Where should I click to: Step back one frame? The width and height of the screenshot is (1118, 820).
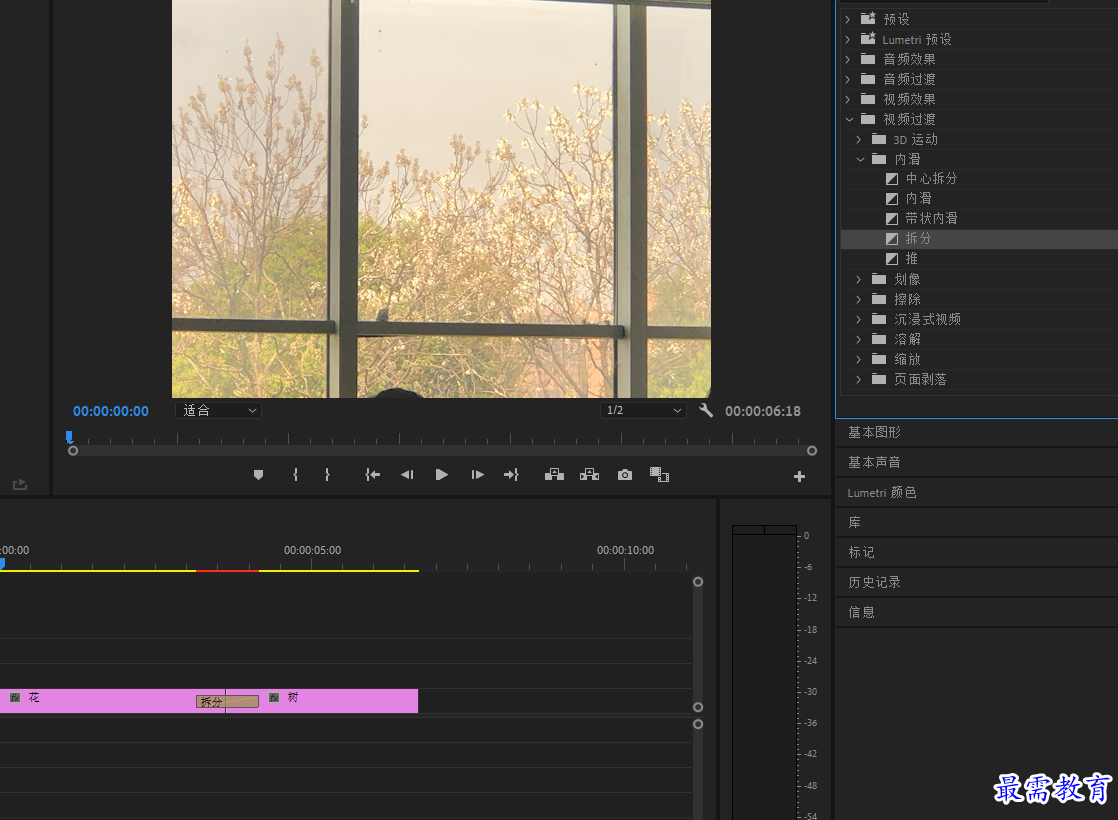(407, 475)
